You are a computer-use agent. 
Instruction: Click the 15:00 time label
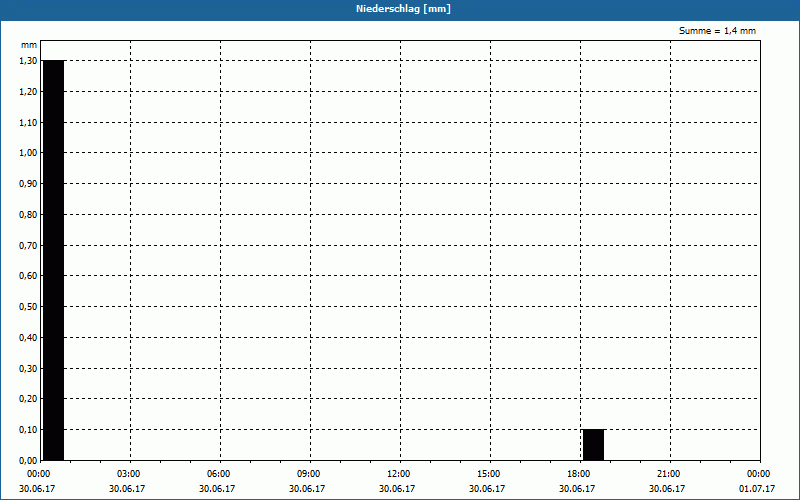click(x=488, y=474)
